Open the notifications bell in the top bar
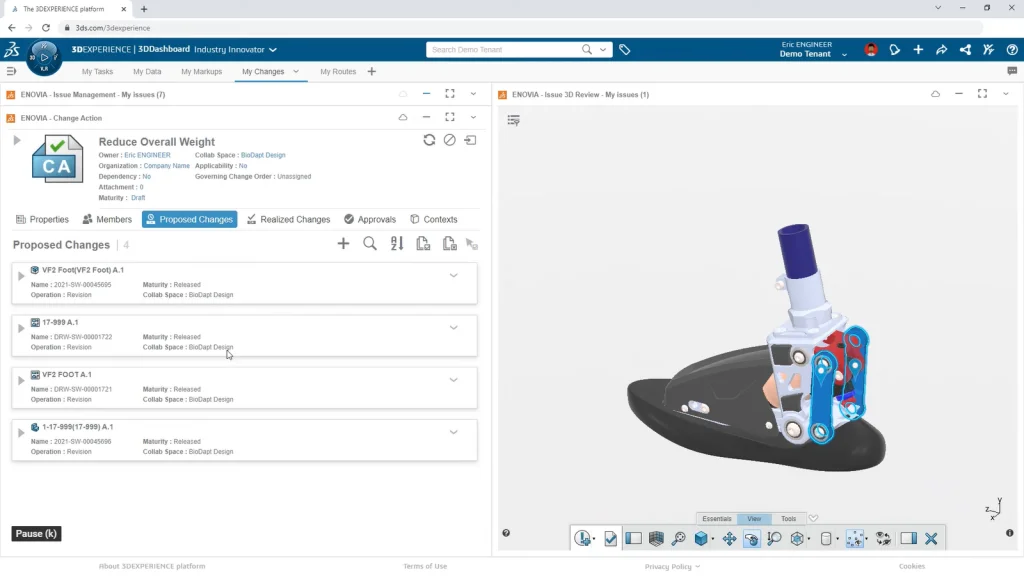1024x576 pixels. tap(895, 49)
